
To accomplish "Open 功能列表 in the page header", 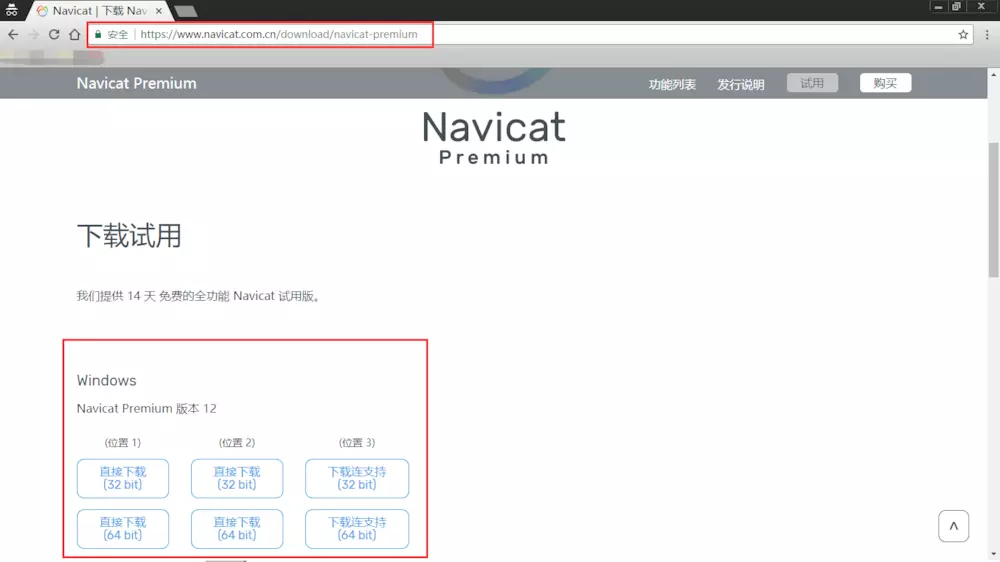I will [672, 84].
